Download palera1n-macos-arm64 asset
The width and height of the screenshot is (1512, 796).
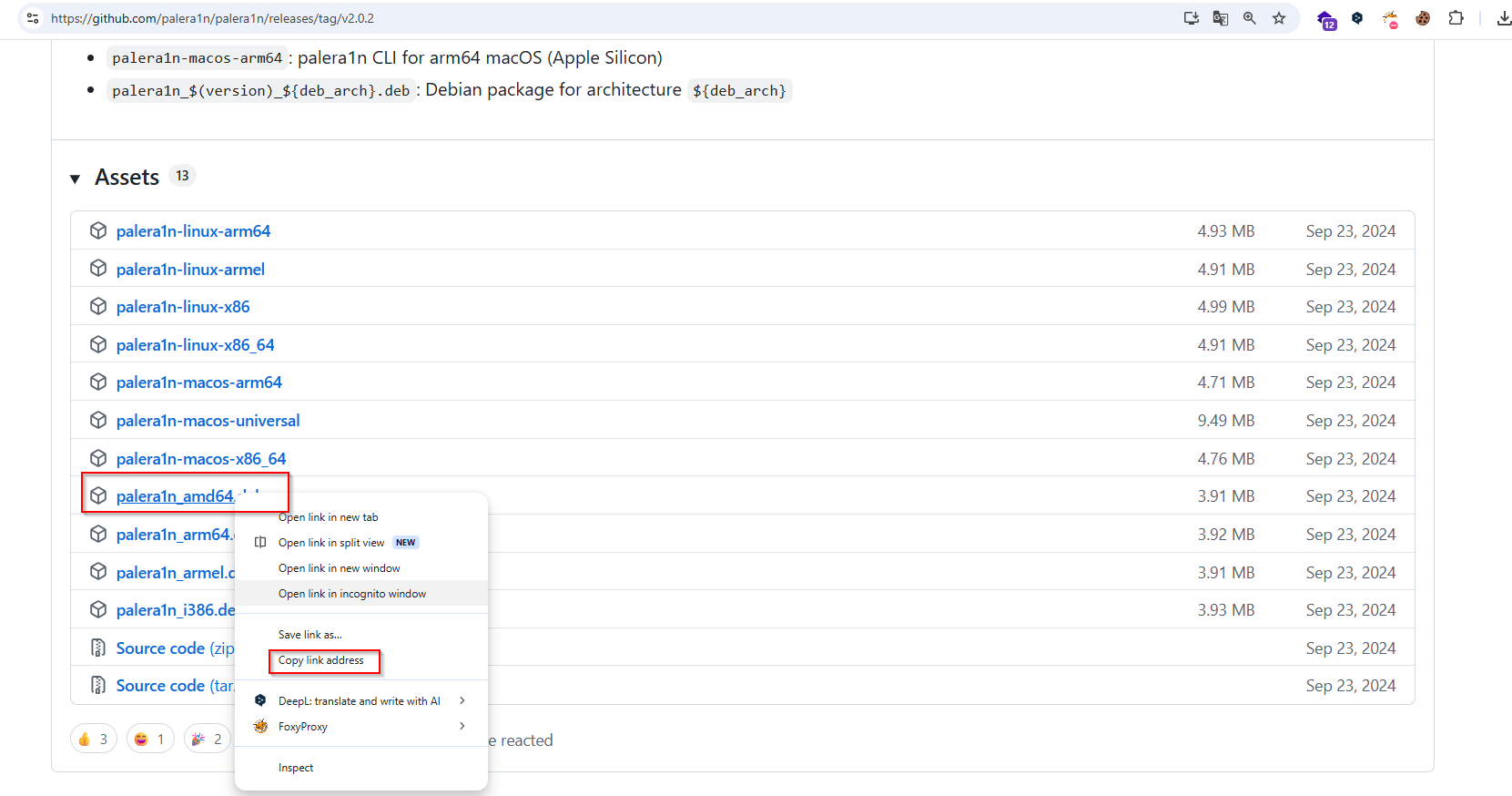[x=198, y=383]
